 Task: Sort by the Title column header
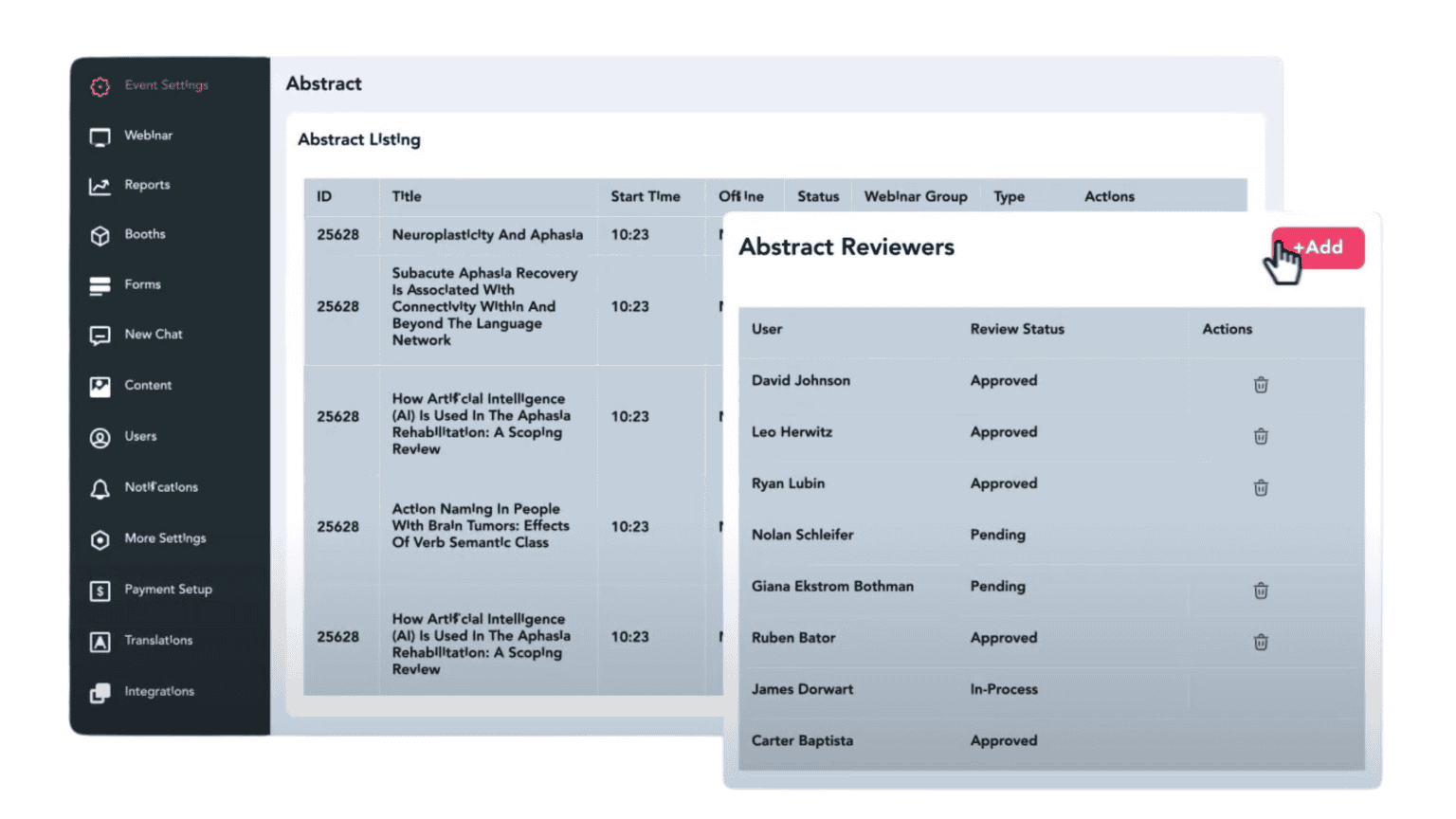pos(407,196)
